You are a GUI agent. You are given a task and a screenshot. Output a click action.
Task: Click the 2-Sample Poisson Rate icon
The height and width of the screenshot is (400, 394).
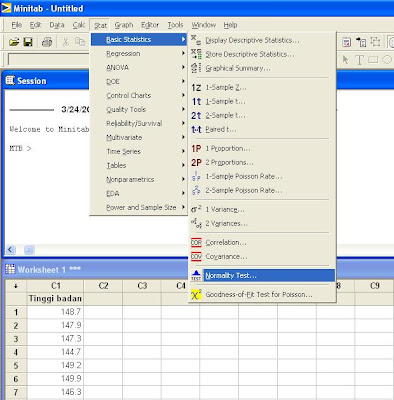[196, 190]
